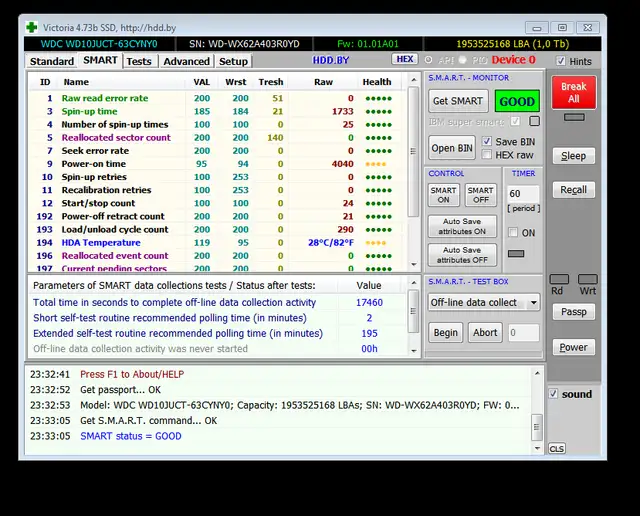Viewport: 640px width, 516px height.
Task: Click the timer period field showing 60
Action: [523, 194]
